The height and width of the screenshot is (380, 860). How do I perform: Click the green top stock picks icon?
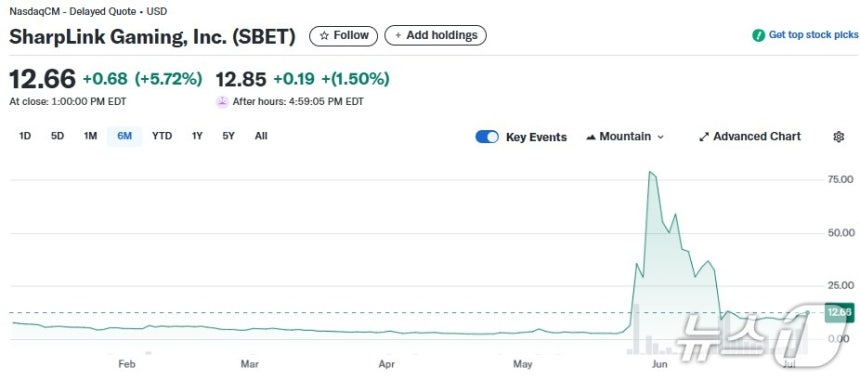[759, 36]
